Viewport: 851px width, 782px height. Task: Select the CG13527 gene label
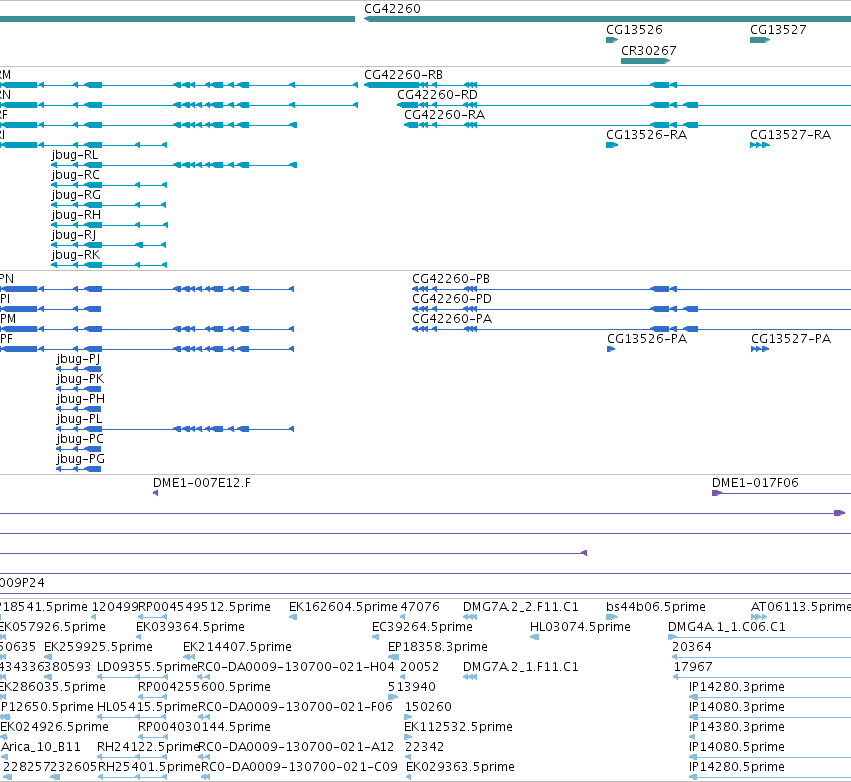point(778,30)
